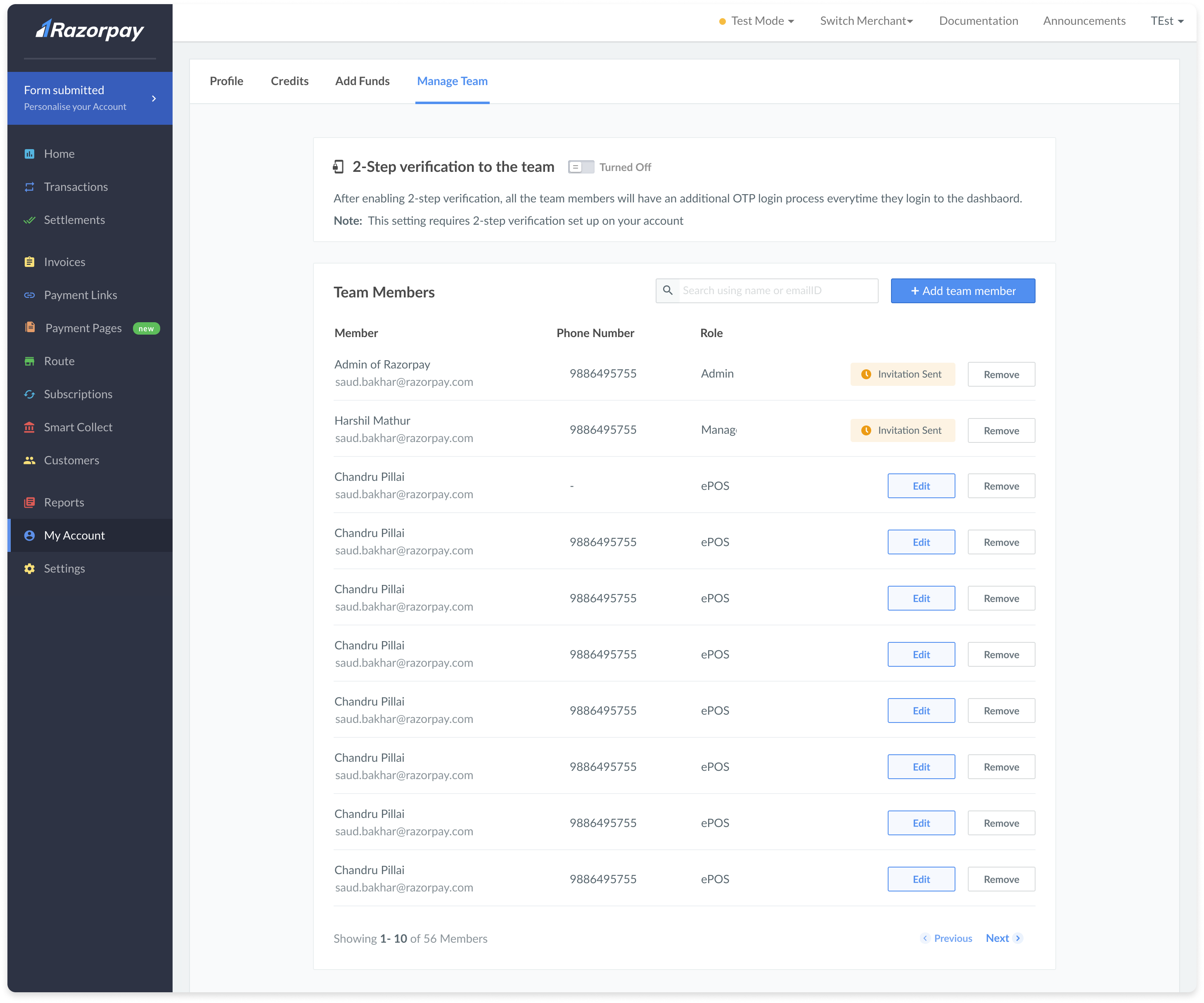Click the Add team member button
Viewport: 1204px width, 1003px height.
[x=962, y=291]
